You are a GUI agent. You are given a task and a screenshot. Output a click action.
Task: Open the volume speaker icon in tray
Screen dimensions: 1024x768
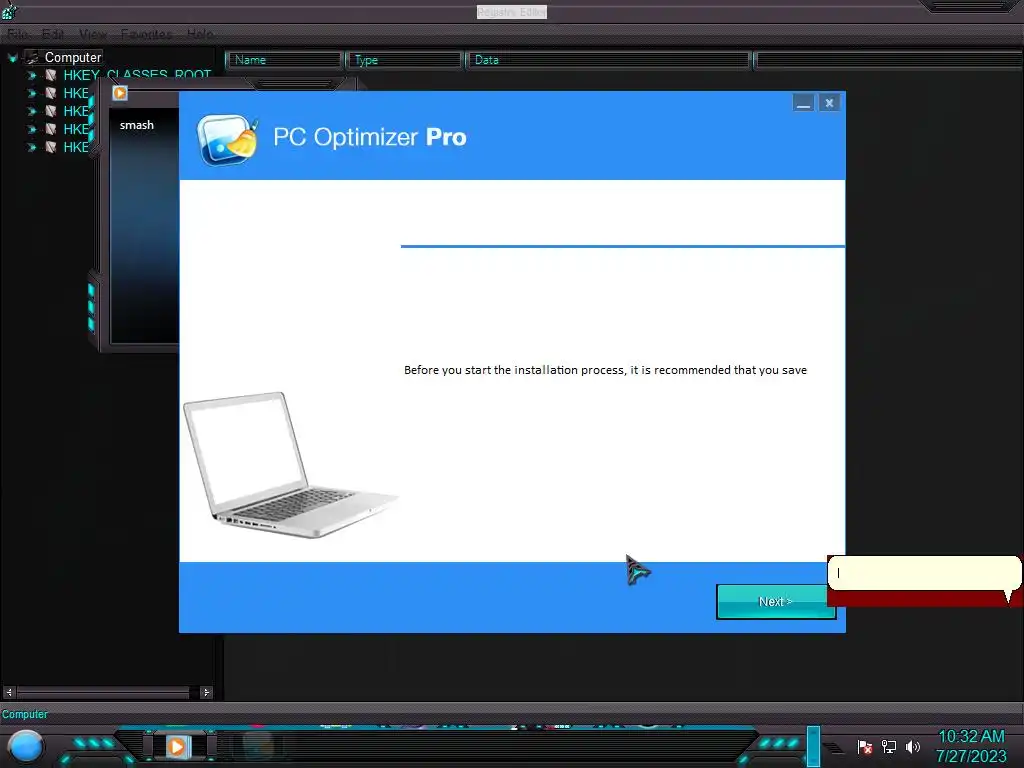point(913,747)
